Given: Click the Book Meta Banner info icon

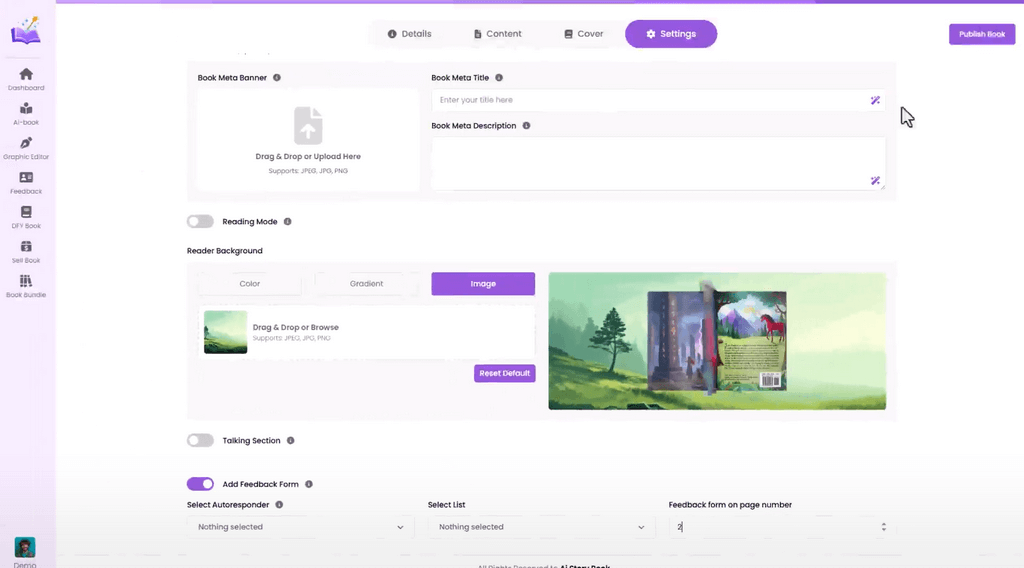Looking at the screenshot, I should click(277, 78).
